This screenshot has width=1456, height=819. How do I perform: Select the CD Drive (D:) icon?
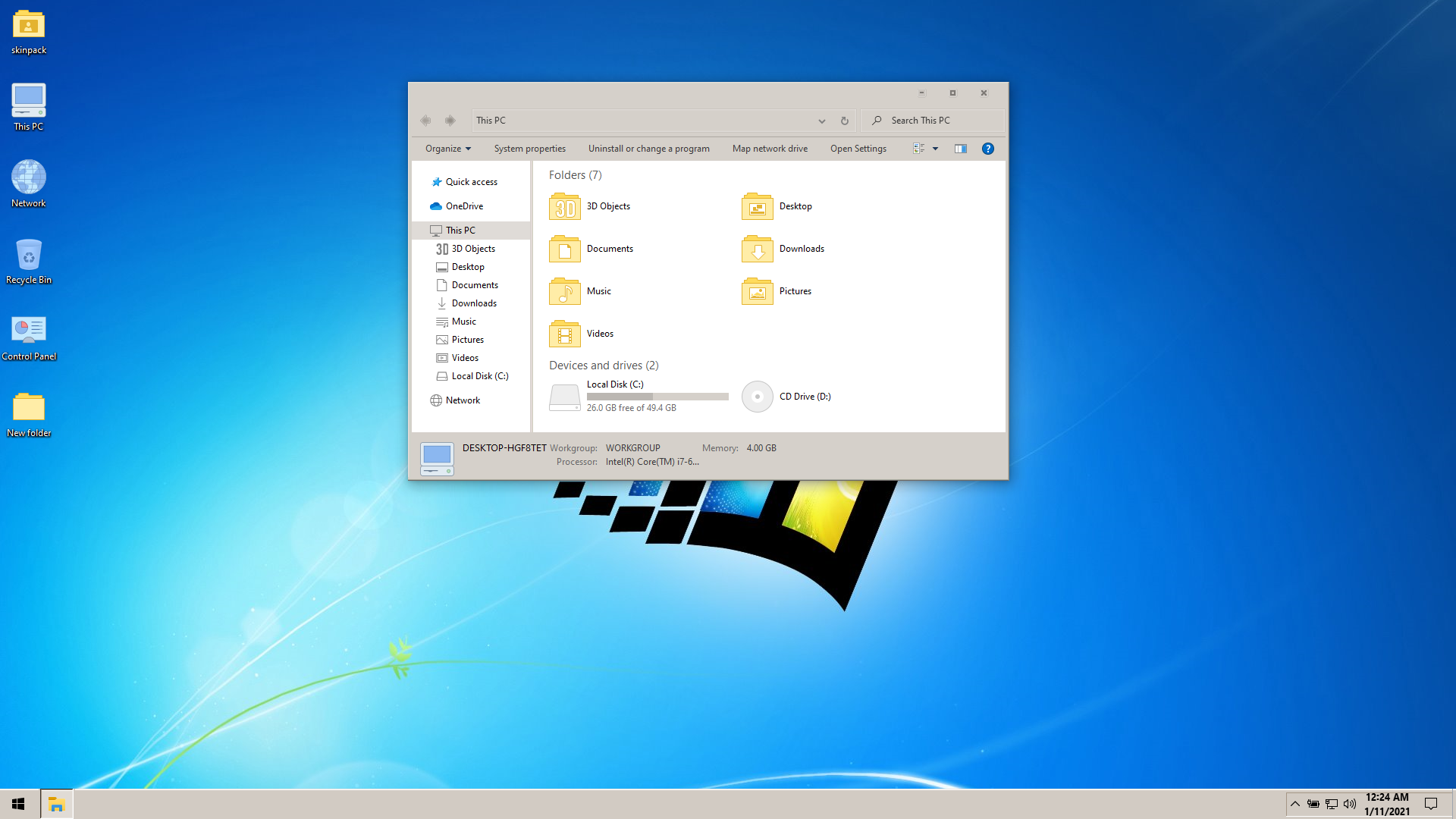(757, 397)
